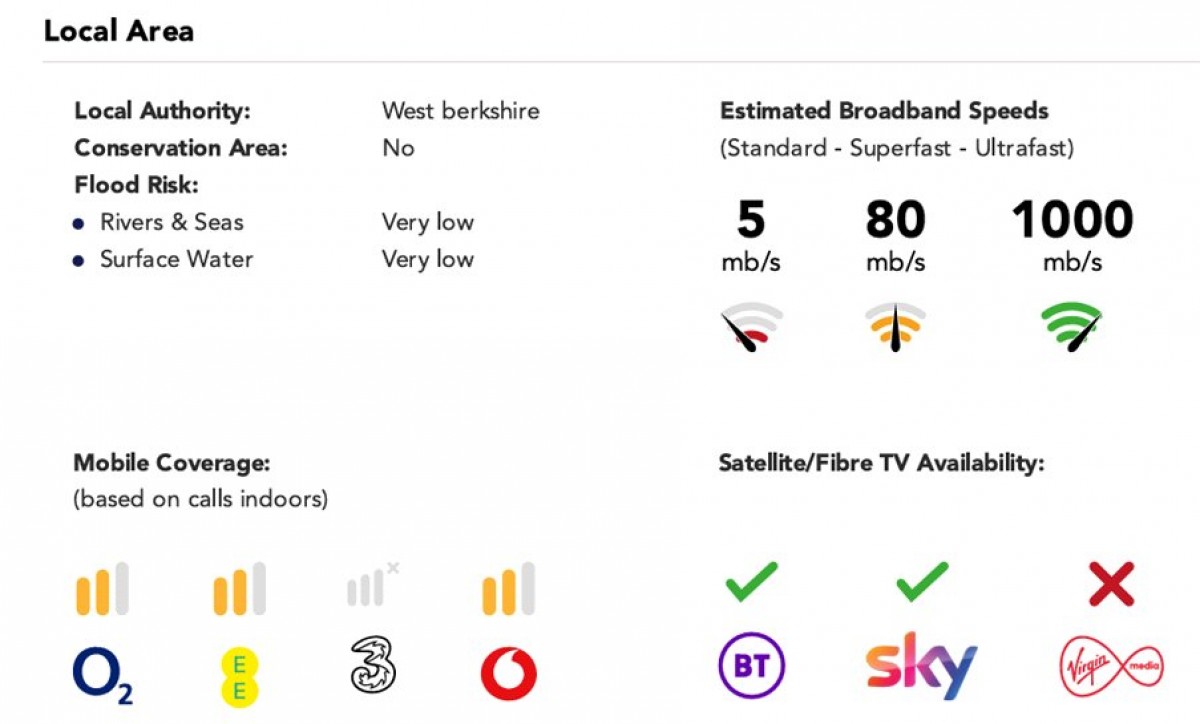
Task: Click the green ultrafast-speed gauge icon
Action: click(1071, 327)
